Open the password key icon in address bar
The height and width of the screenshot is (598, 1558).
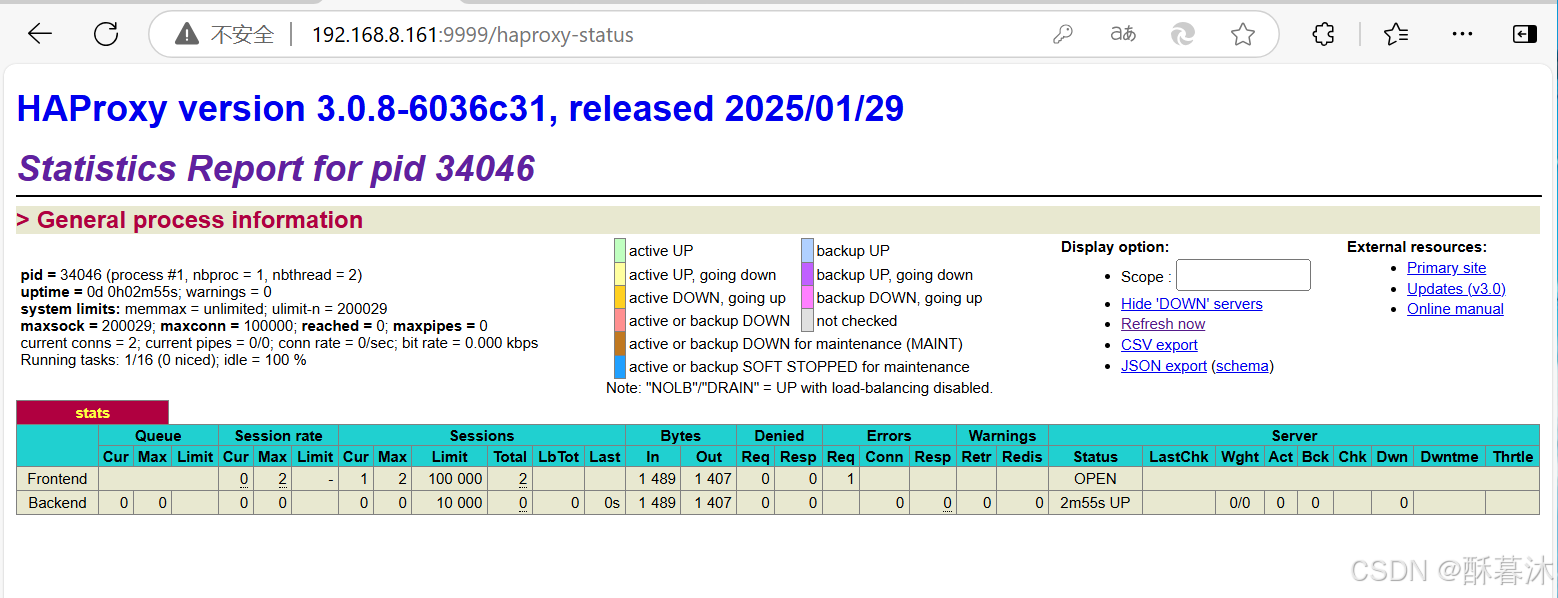[x=1063, y=35]
